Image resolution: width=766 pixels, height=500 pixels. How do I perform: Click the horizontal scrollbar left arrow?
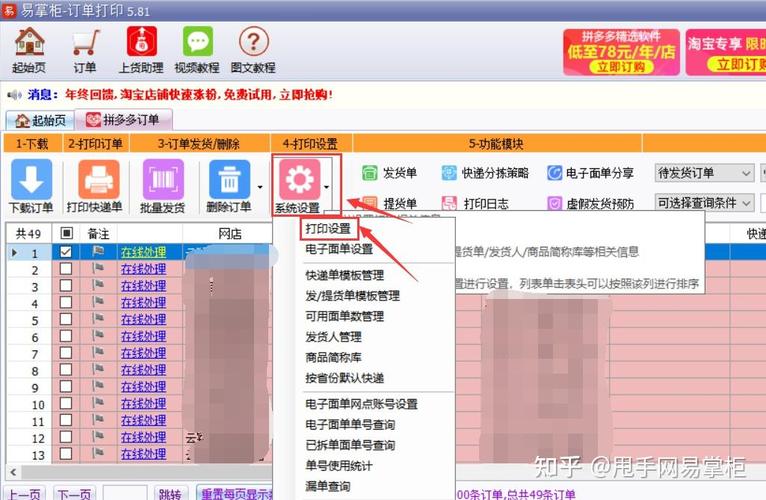13,473
